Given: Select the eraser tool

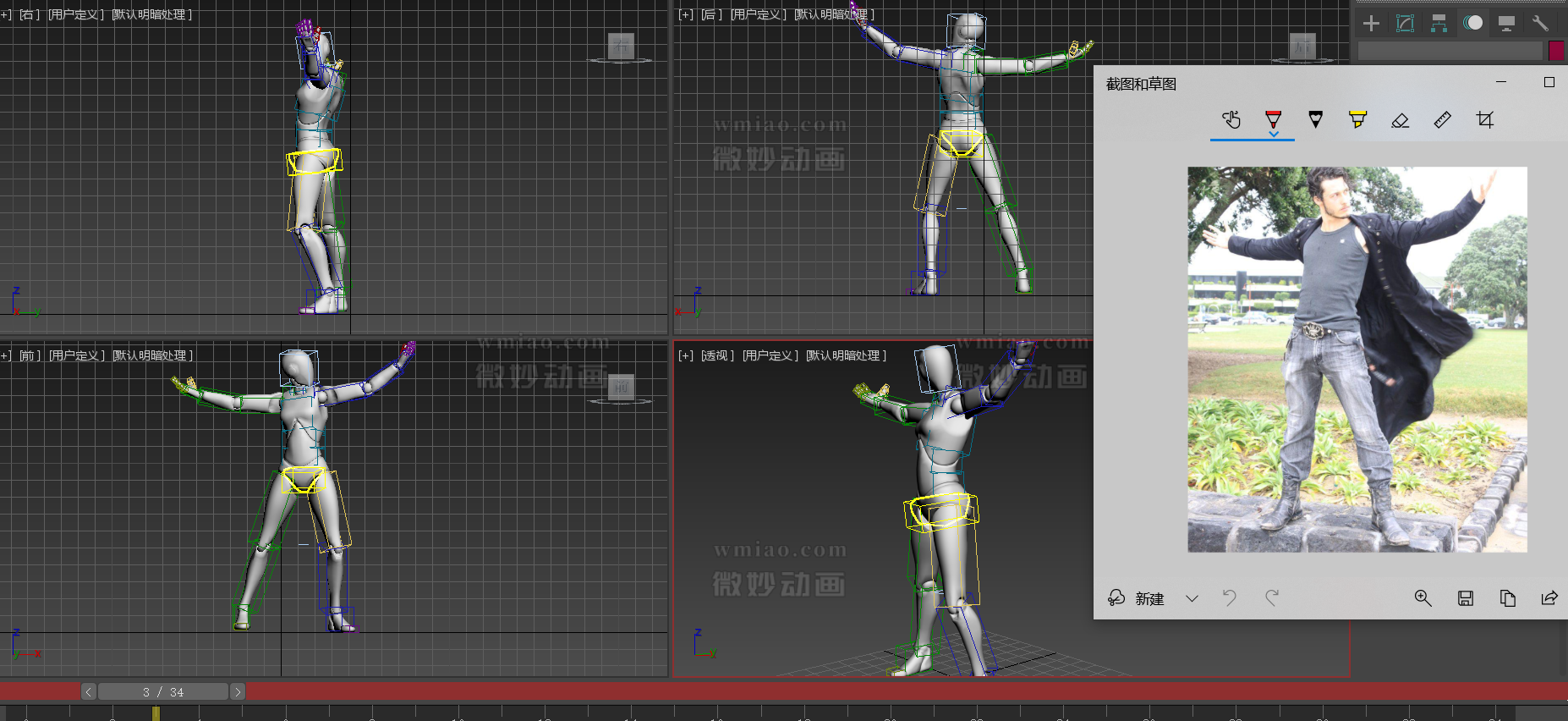Looking at the screenshot, I should coord(1400,120).
